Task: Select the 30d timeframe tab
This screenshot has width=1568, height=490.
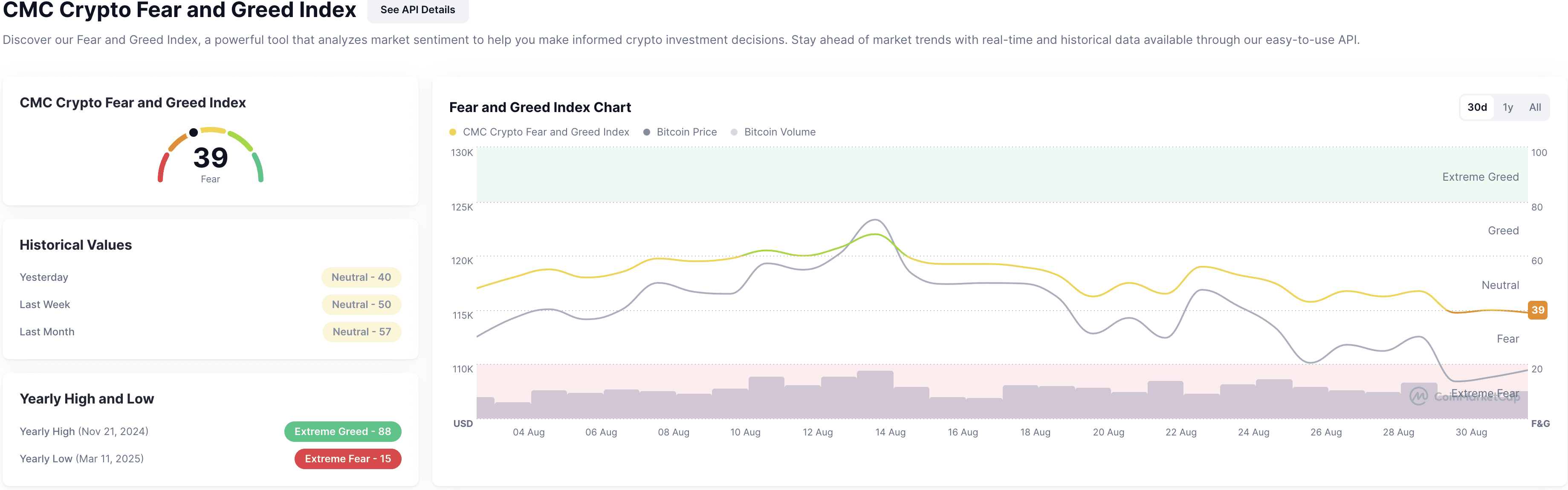Action: pyautogui.click(x=1477, y=107)
